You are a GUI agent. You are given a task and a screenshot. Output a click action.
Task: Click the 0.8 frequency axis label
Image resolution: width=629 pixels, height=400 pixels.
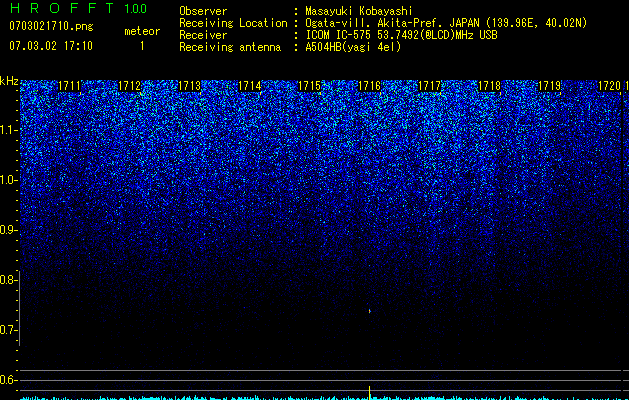tap(7, 280)
